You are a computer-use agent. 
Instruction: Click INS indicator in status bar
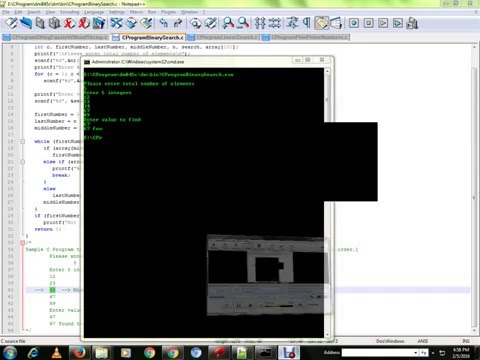coord(466,341)
